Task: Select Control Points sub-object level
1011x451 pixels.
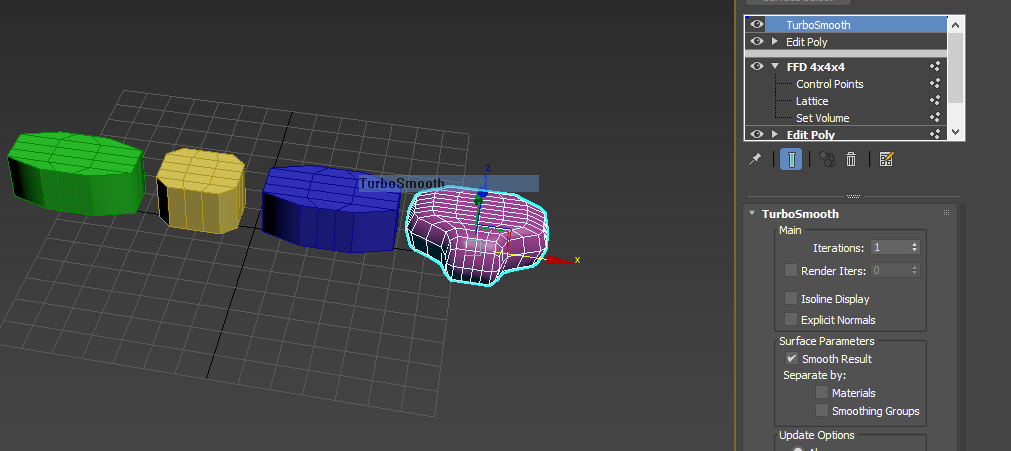Action: coord(830,84)
